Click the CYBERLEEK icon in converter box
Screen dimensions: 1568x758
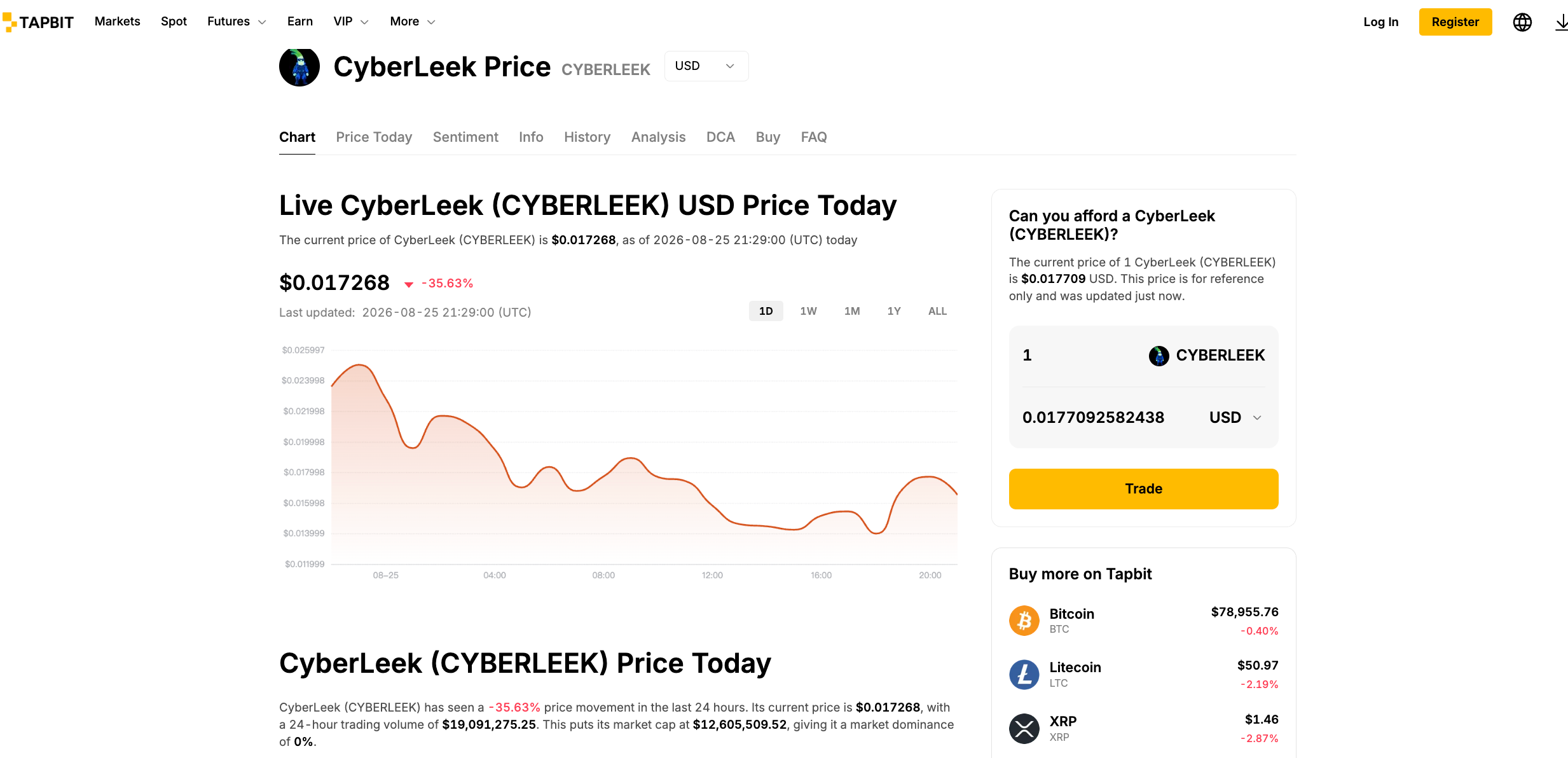click(1159, 355)
